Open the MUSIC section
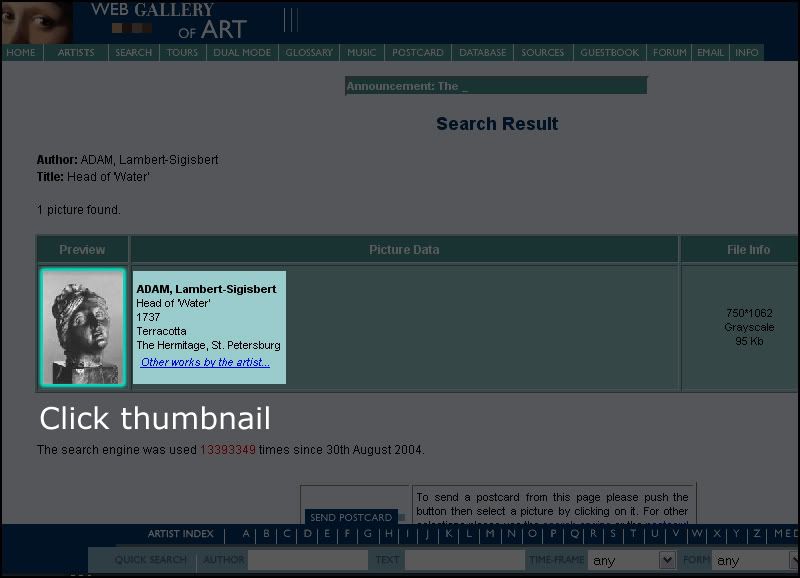Image resolution: width=800 pixels, height=578 pixels. point(362,53)
